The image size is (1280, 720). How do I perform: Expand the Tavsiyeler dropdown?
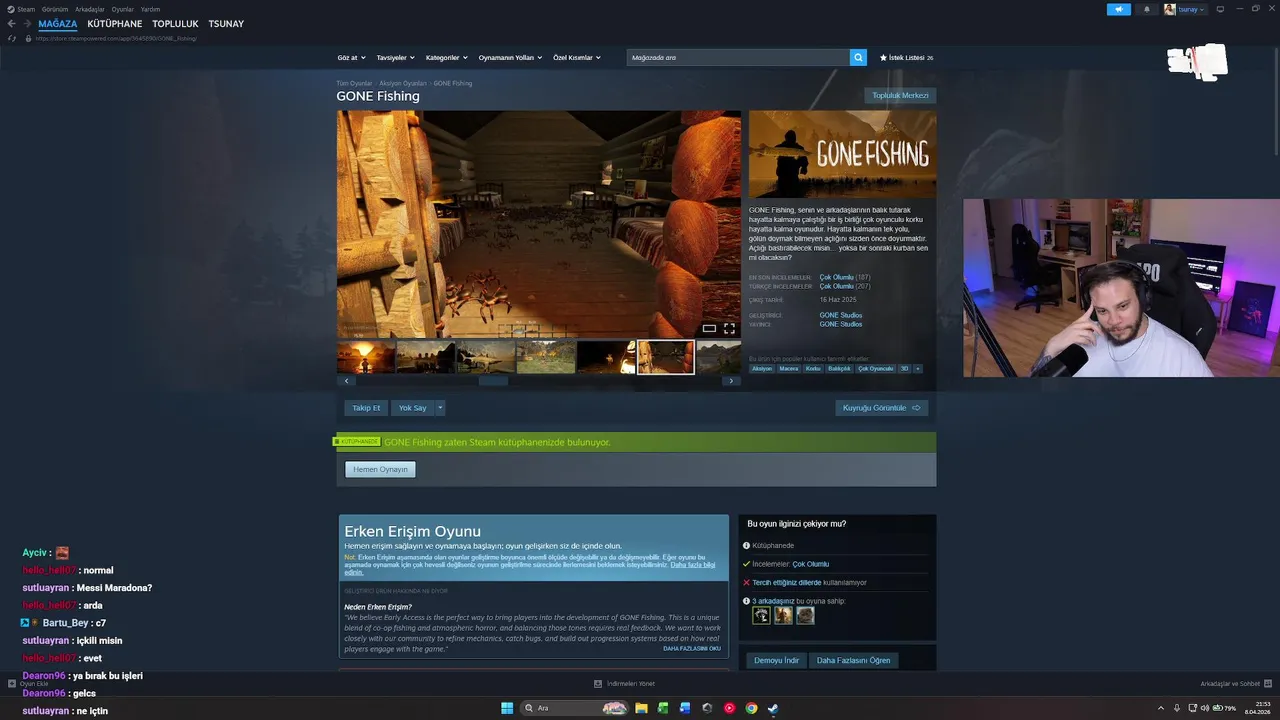tap(395, 58)
